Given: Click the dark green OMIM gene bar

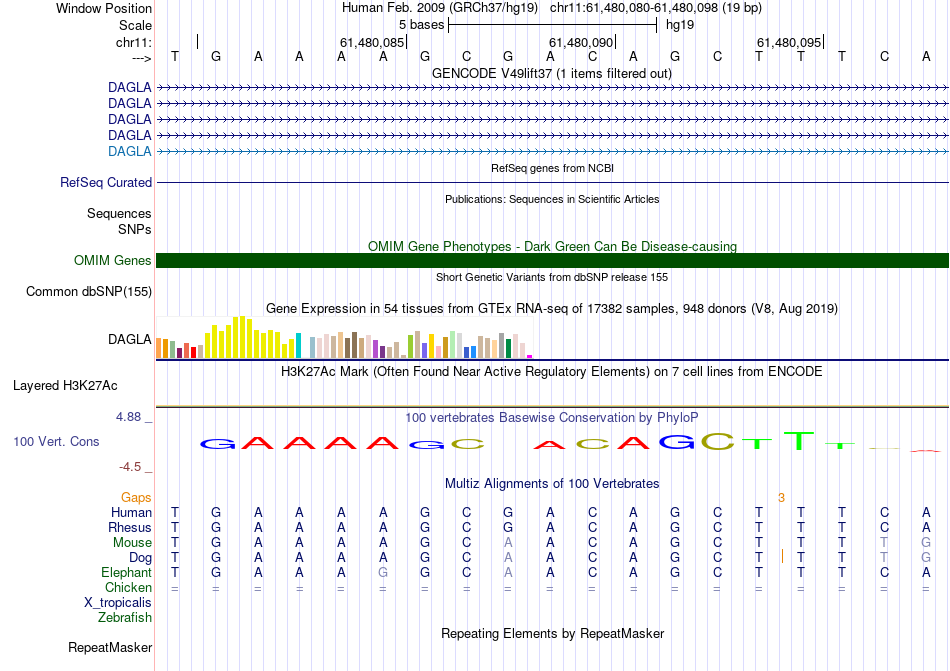Looking at the screenshot, I should [x=552, y=260].
